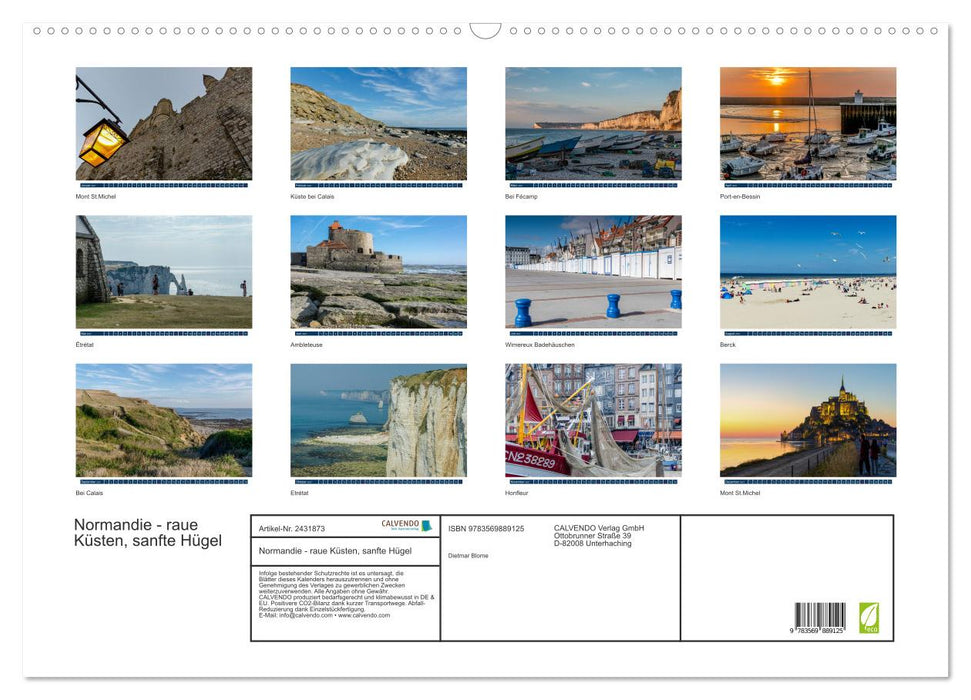Click the large calendar title Normandie heading

[148, 533]
